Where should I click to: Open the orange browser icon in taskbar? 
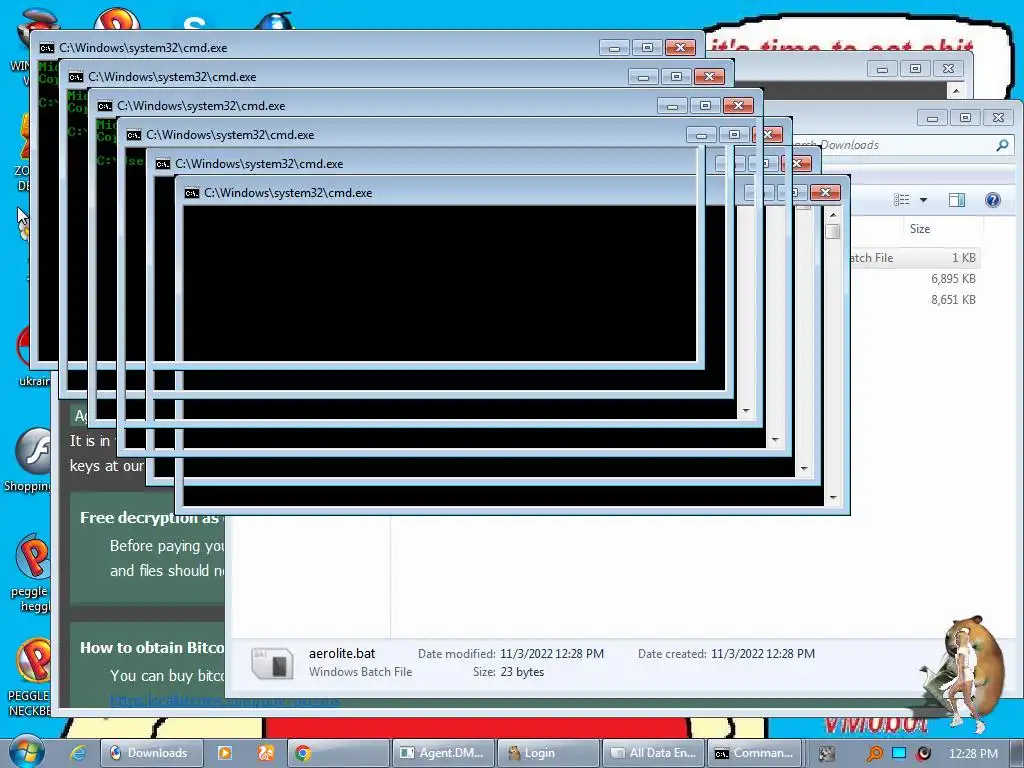click(265, 753)
